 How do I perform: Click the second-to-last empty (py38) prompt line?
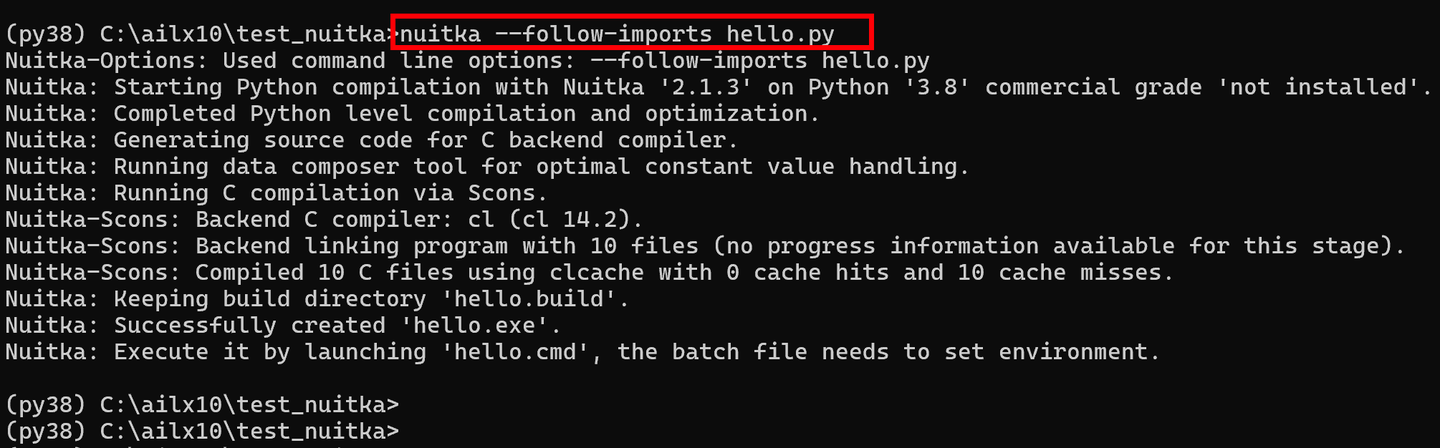click(x=202, y=405)
